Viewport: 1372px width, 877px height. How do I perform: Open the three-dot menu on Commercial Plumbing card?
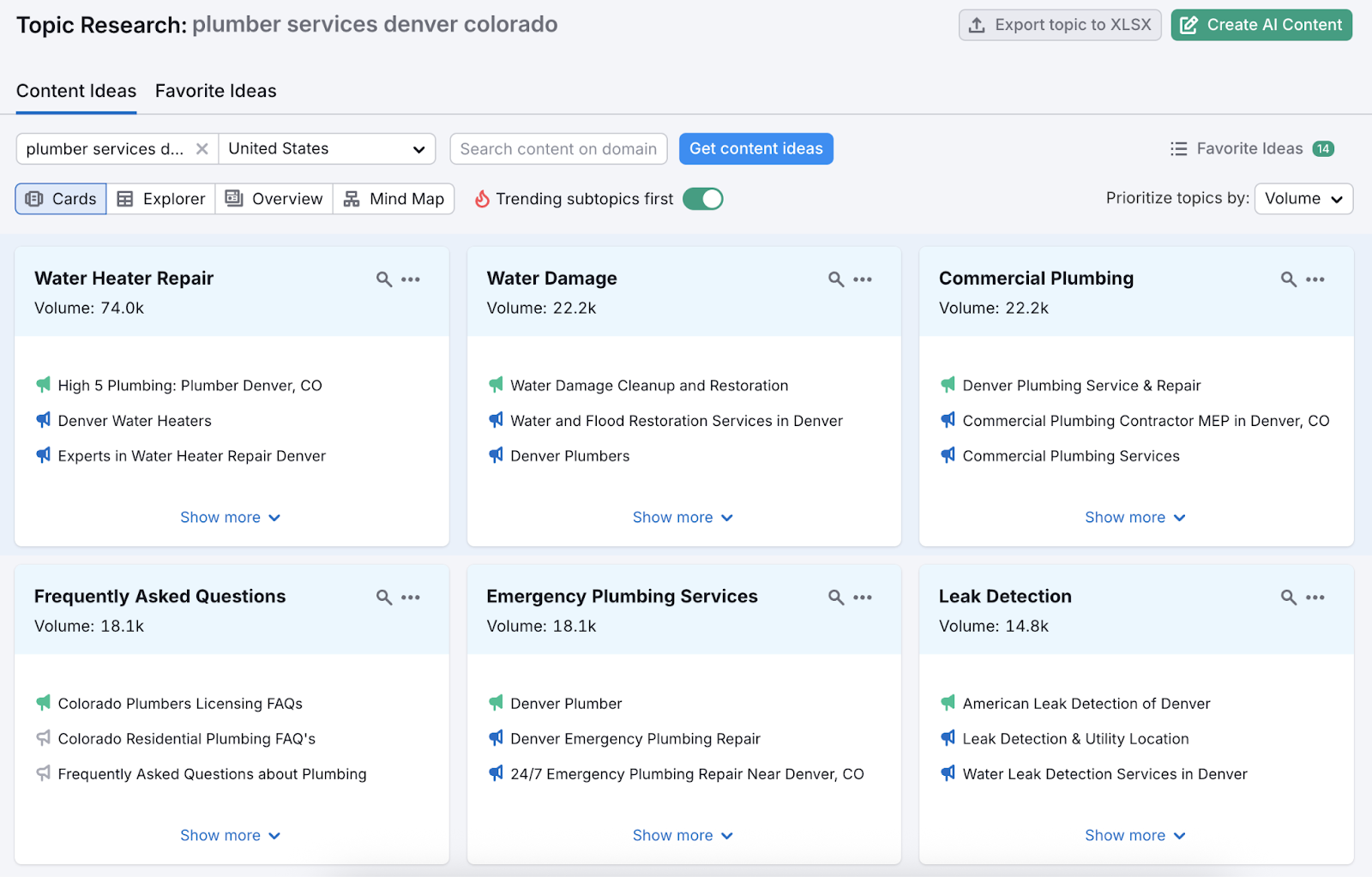coord(1315,279)
